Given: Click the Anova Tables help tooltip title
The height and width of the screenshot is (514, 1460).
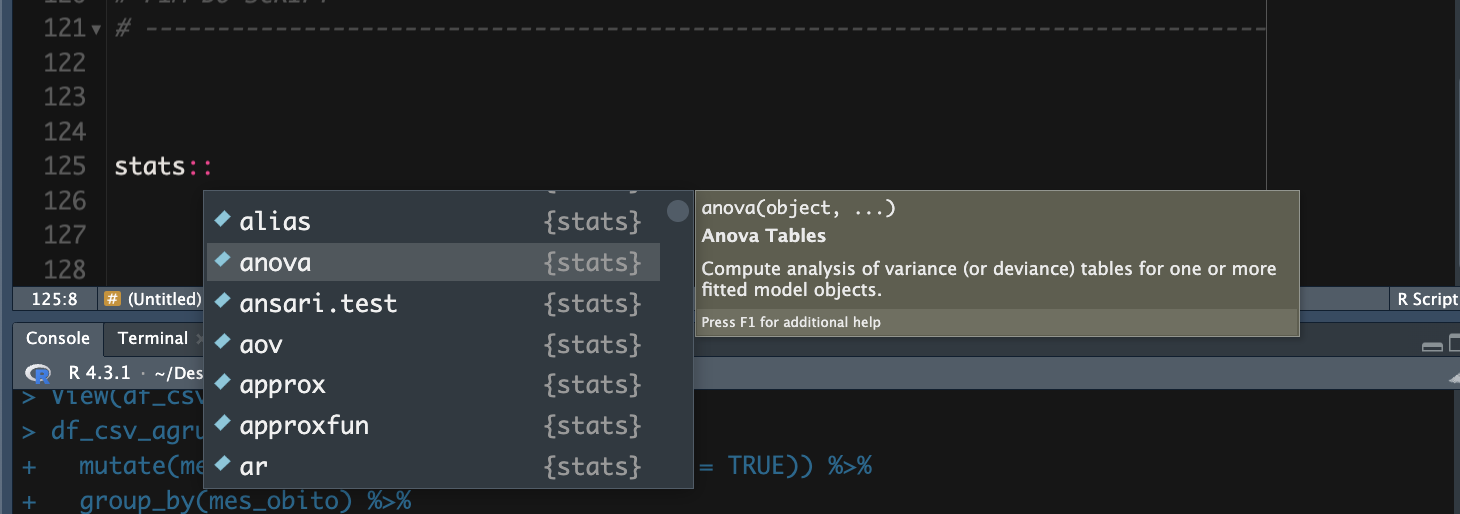Looking at the screenshot, I should (763, 236).
